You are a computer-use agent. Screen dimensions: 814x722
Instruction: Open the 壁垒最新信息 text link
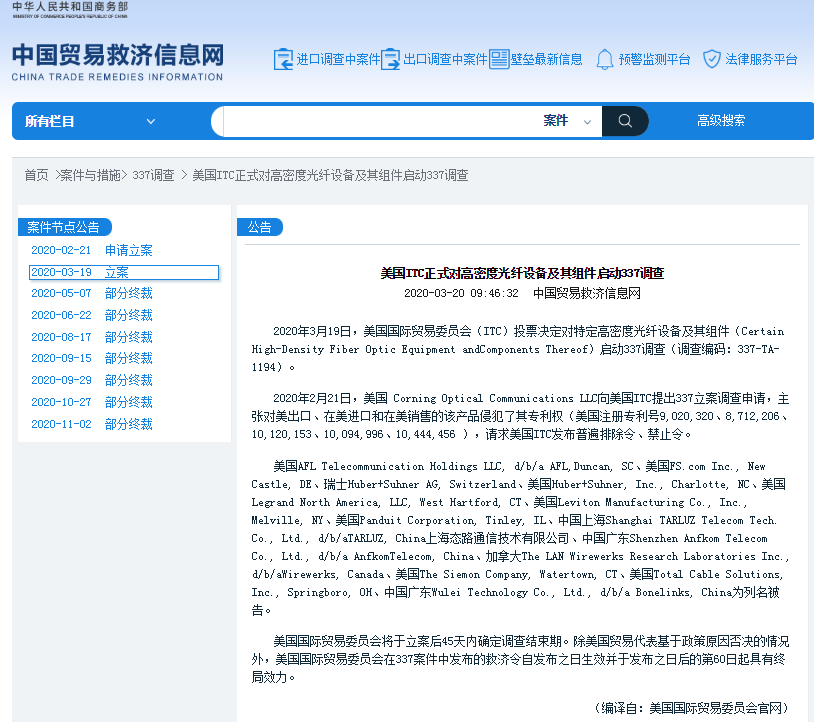coord(547,59)
